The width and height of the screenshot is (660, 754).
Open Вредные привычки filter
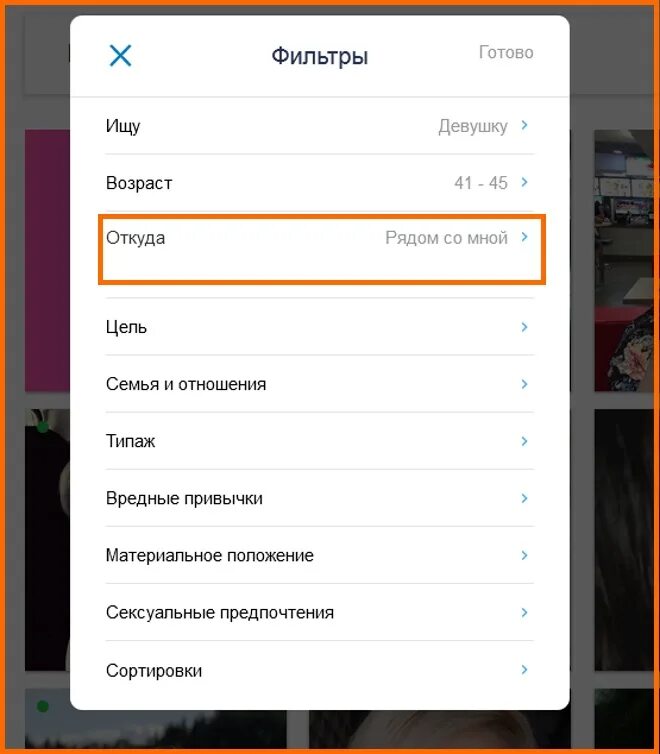pos(320,498)
